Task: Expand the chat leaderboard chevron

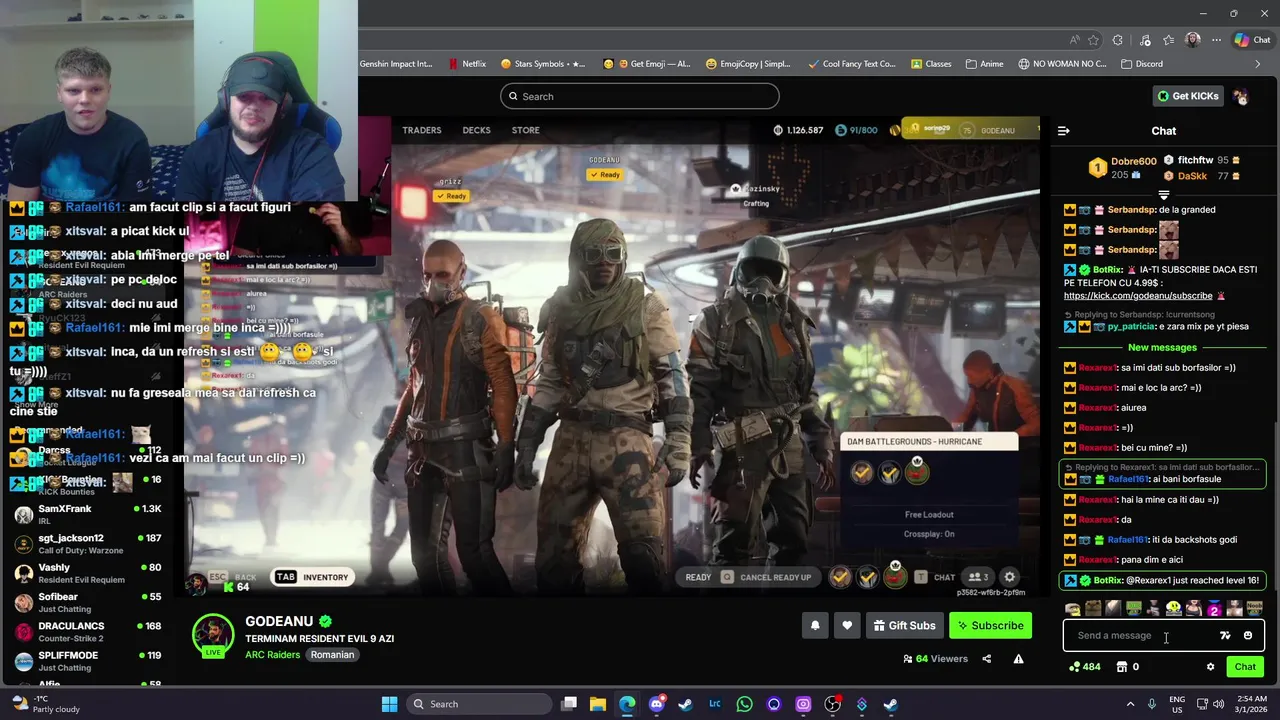Action: tap(1164, 194)
